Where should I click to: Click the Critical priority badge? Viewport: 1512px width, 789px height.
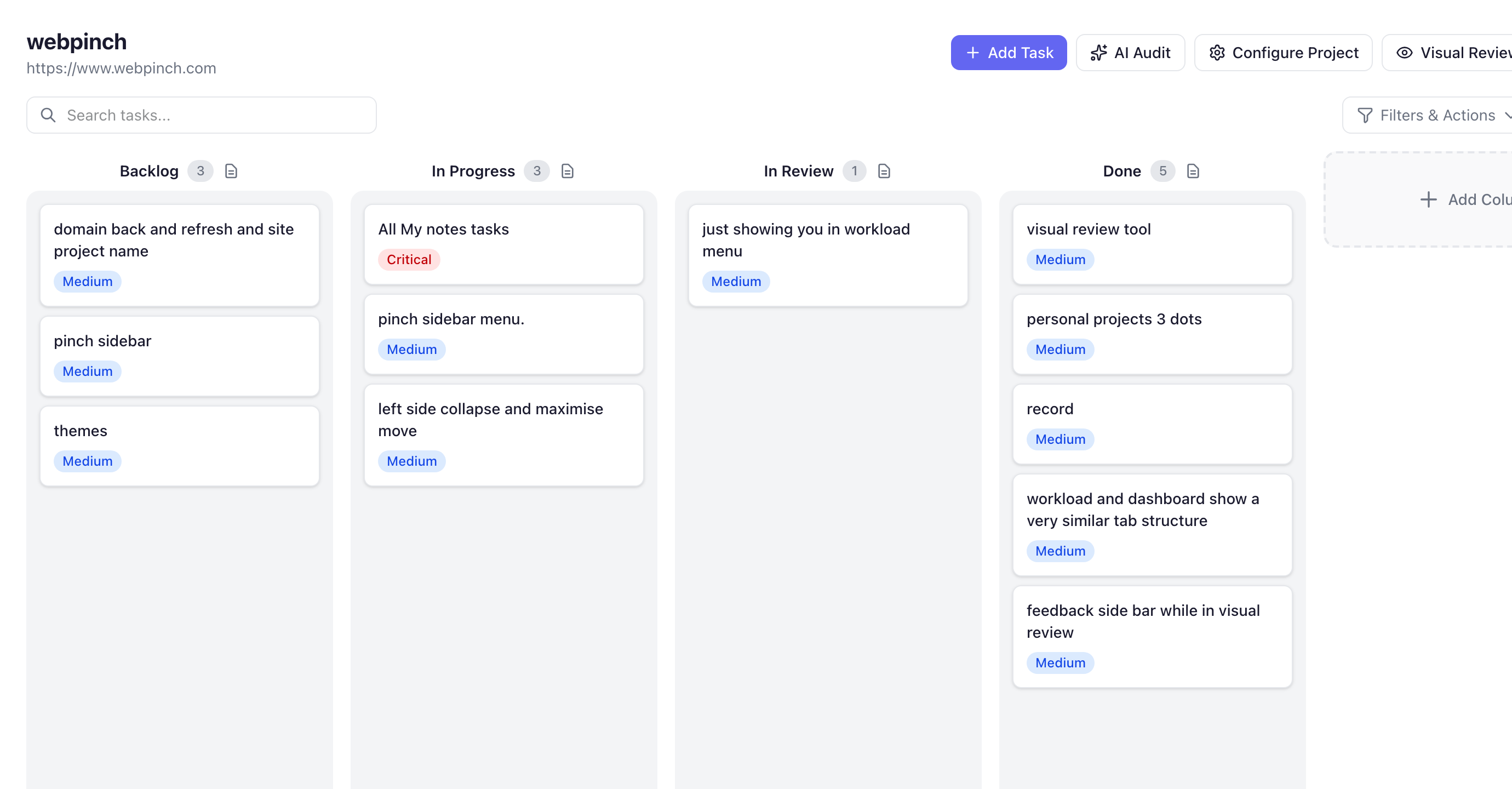[409, 260]
